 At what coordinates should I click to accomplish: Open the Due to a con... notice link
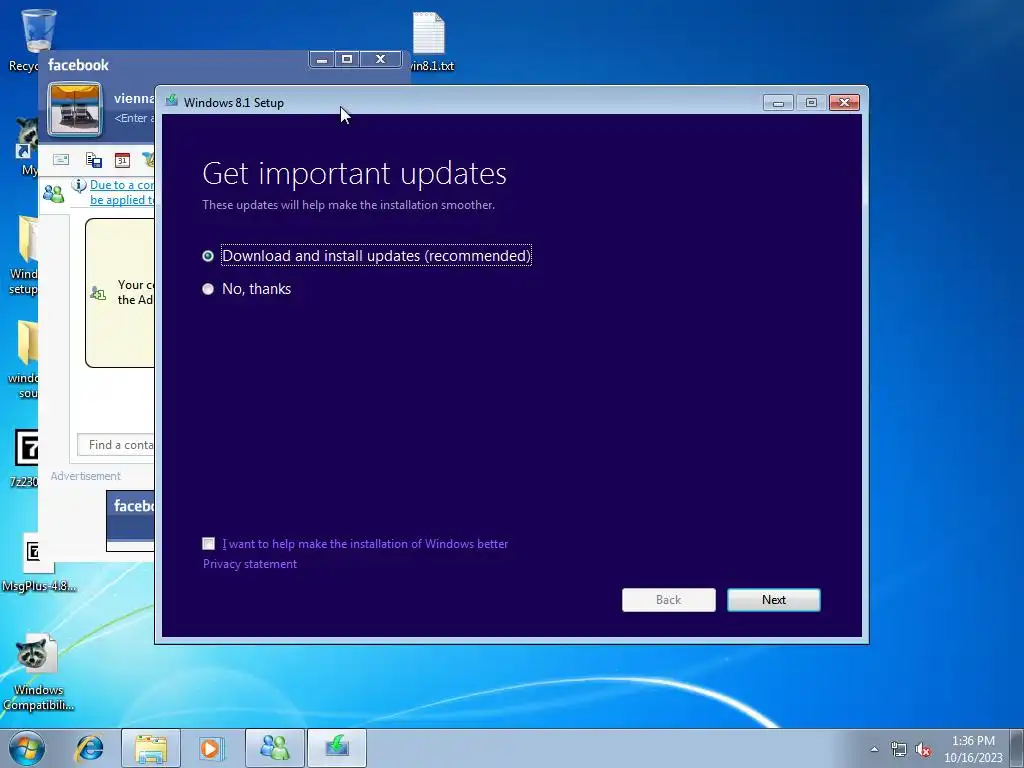coord(121,192)
